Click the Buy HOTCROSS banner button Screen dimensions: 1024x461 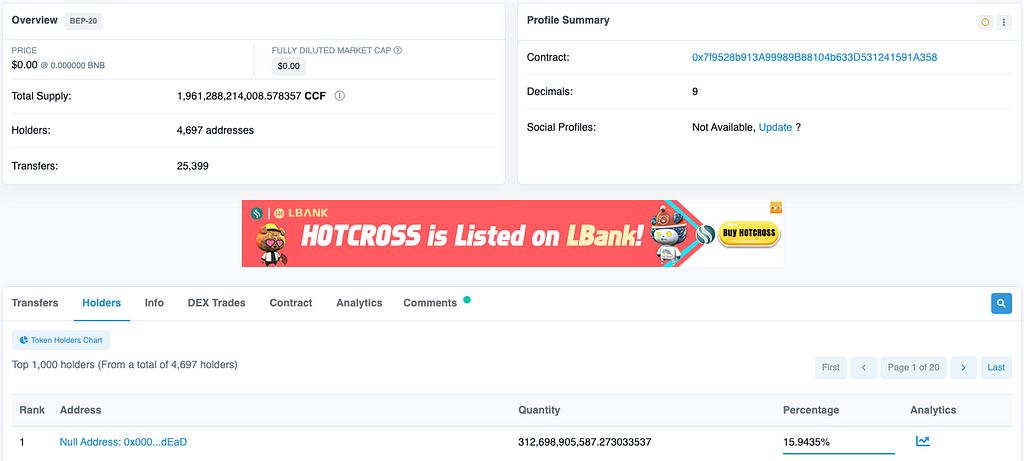coord(749,234)
